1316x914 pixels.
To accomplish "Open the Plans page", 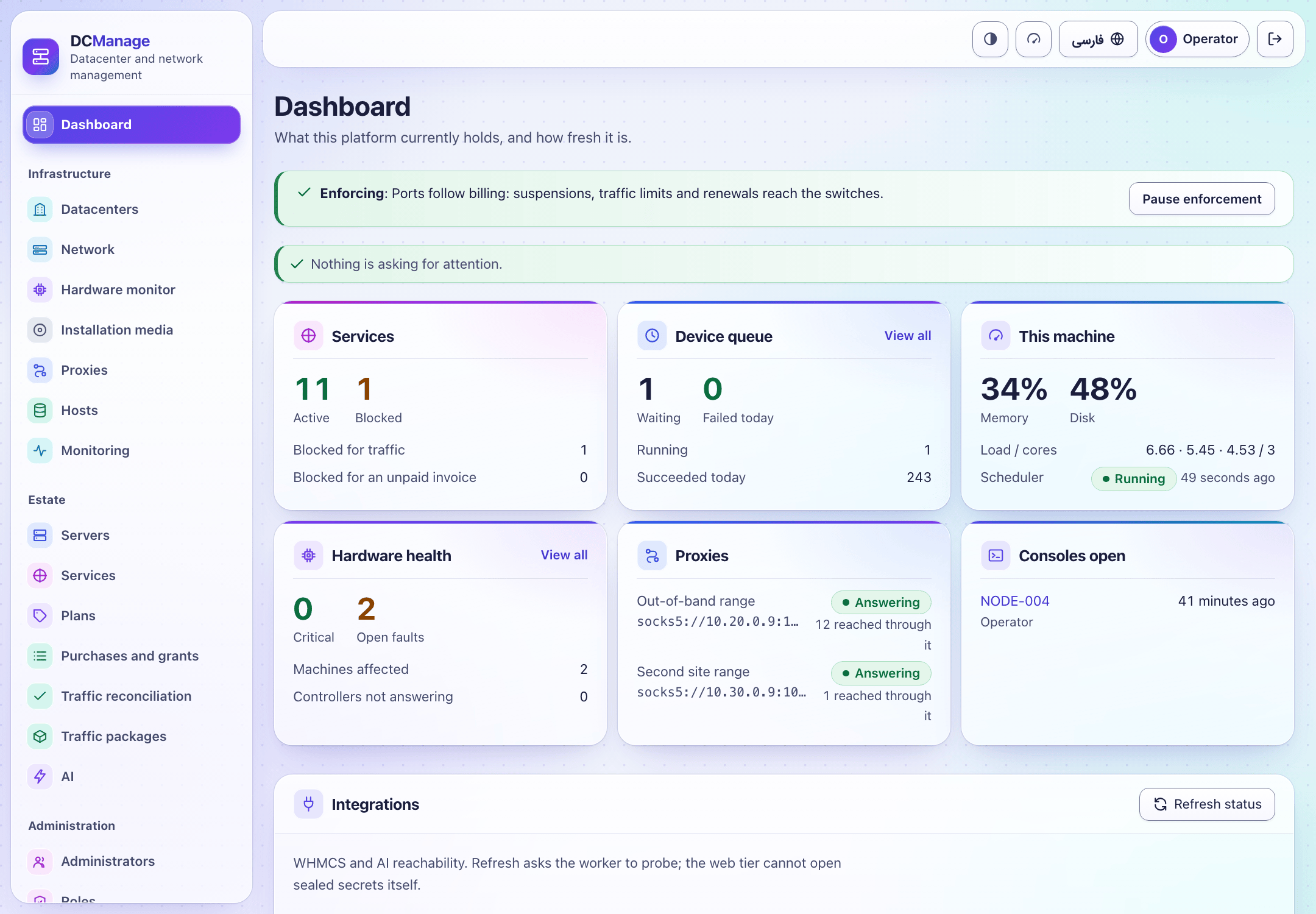I will pos(132,615).
